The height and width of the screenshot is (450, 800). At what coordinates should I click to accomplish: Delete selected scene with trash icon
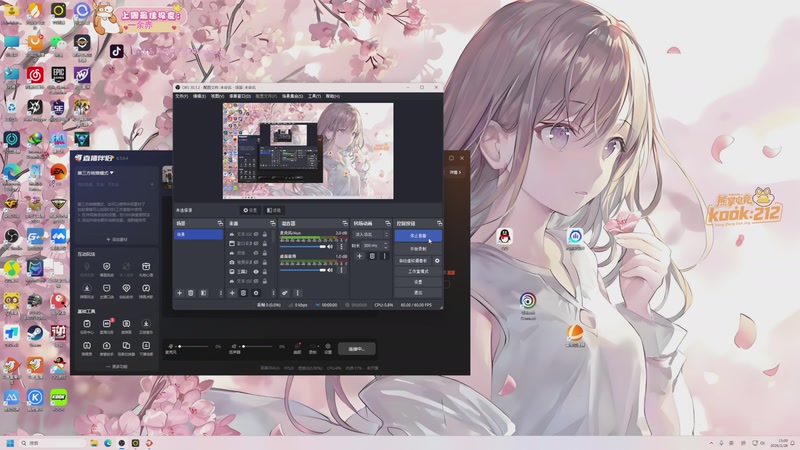[x=191, y=293]
